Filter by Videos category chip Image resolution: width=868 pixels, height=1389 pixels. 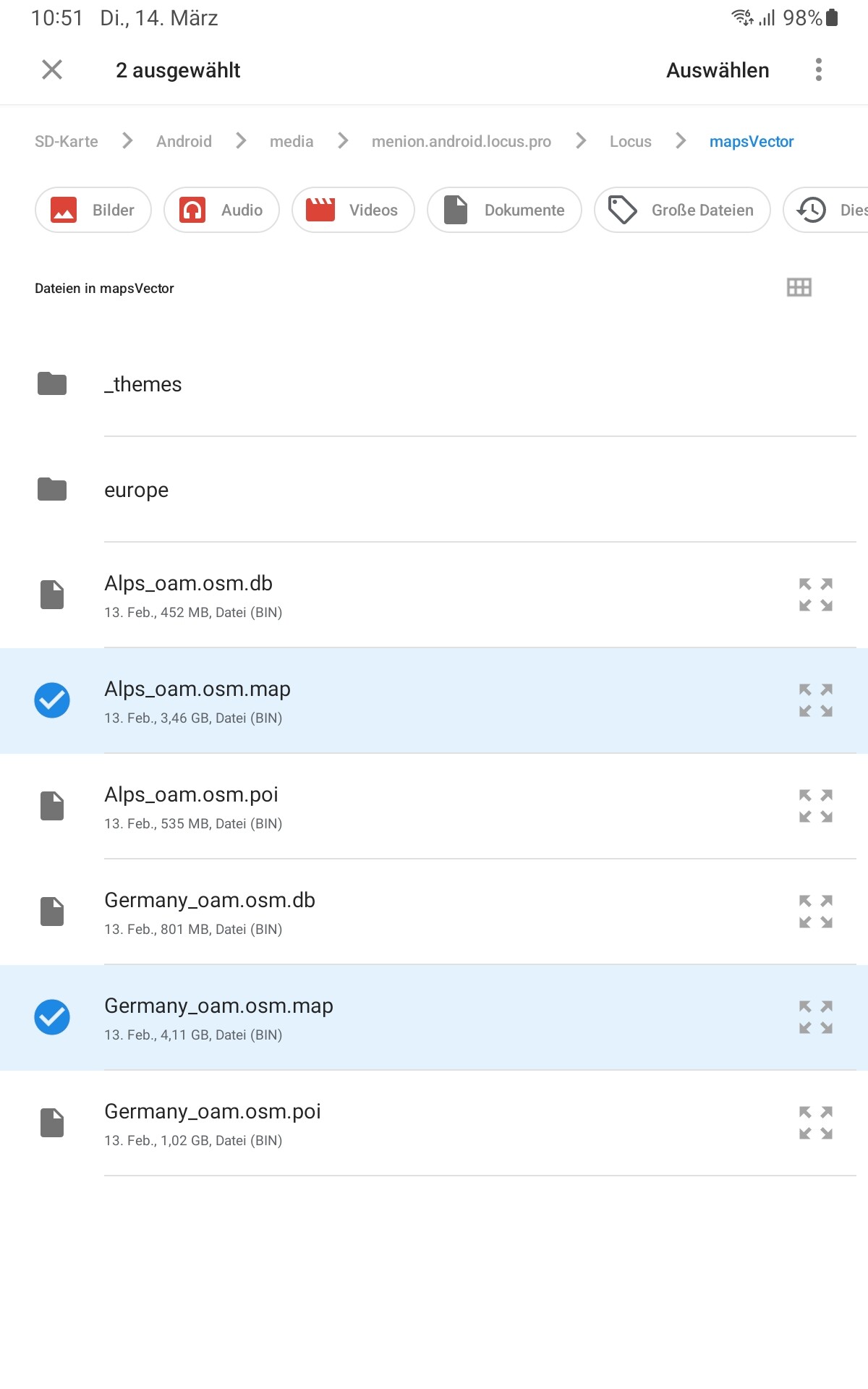click(353, 210)
